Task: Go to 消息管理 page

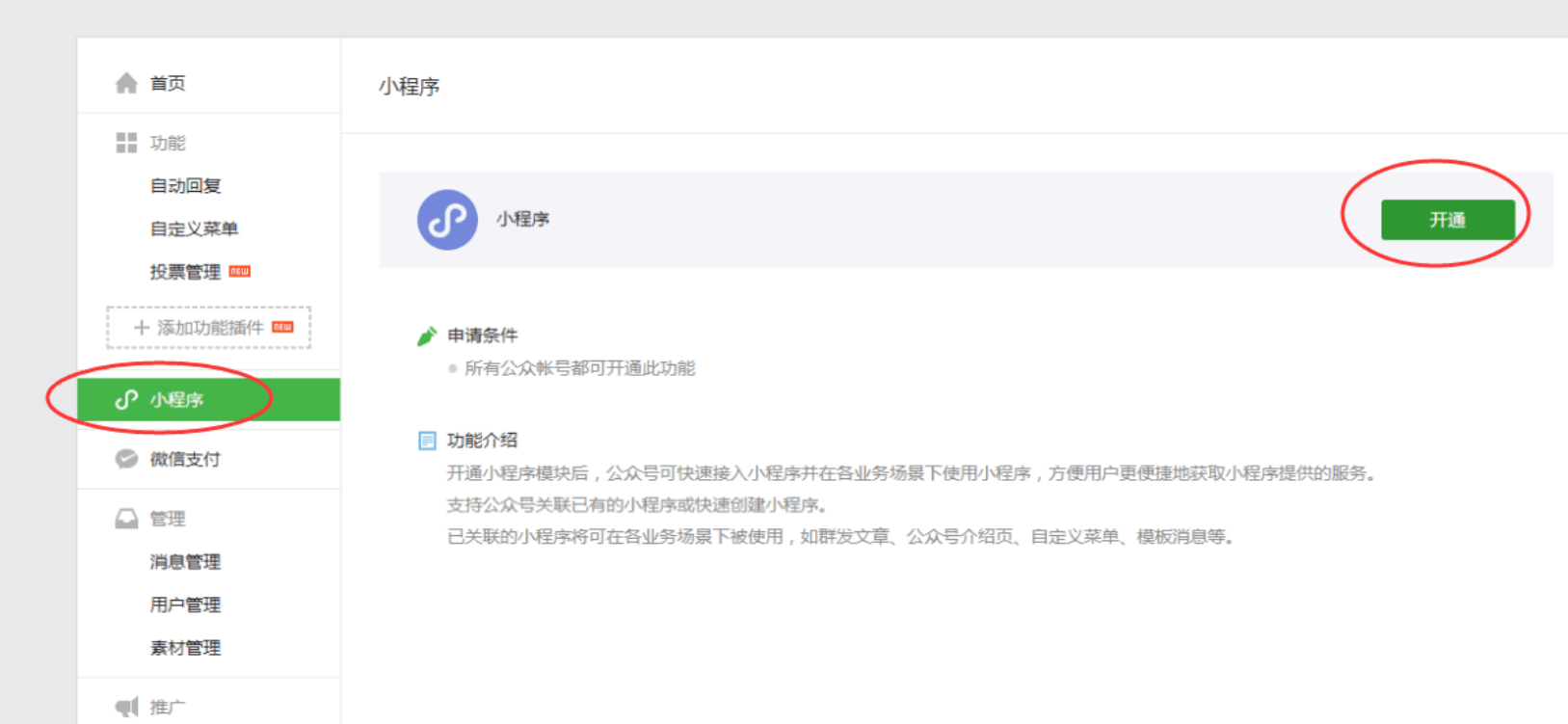Action: [x=185, y=562]
